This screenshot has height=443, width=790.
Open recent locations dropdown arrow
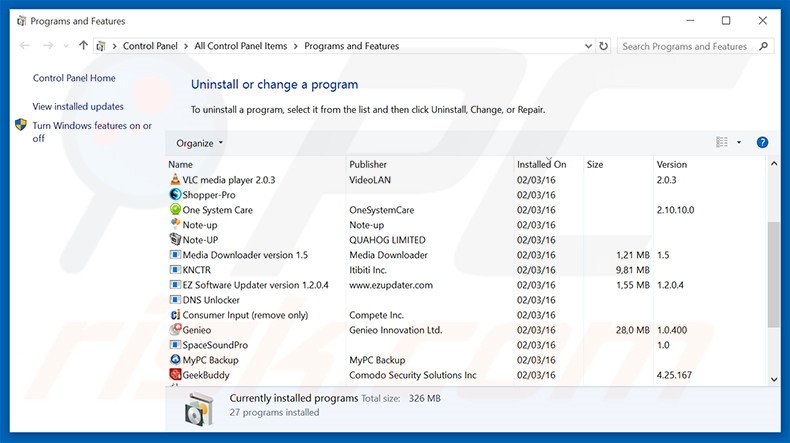tap(66, 46)
